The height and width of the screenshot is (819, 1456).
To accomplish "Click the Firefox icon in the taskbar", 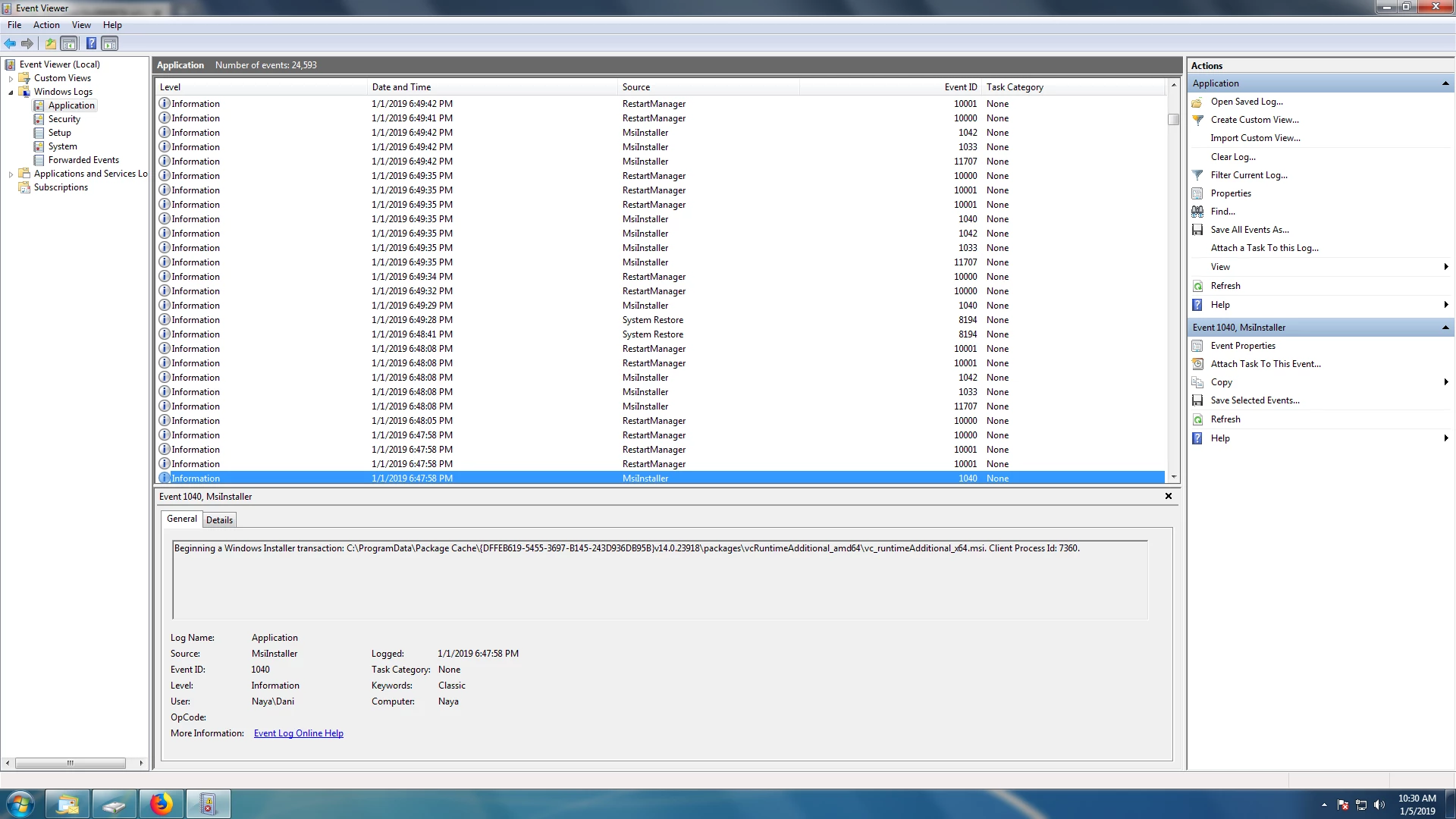I will [x=161, y=804].
